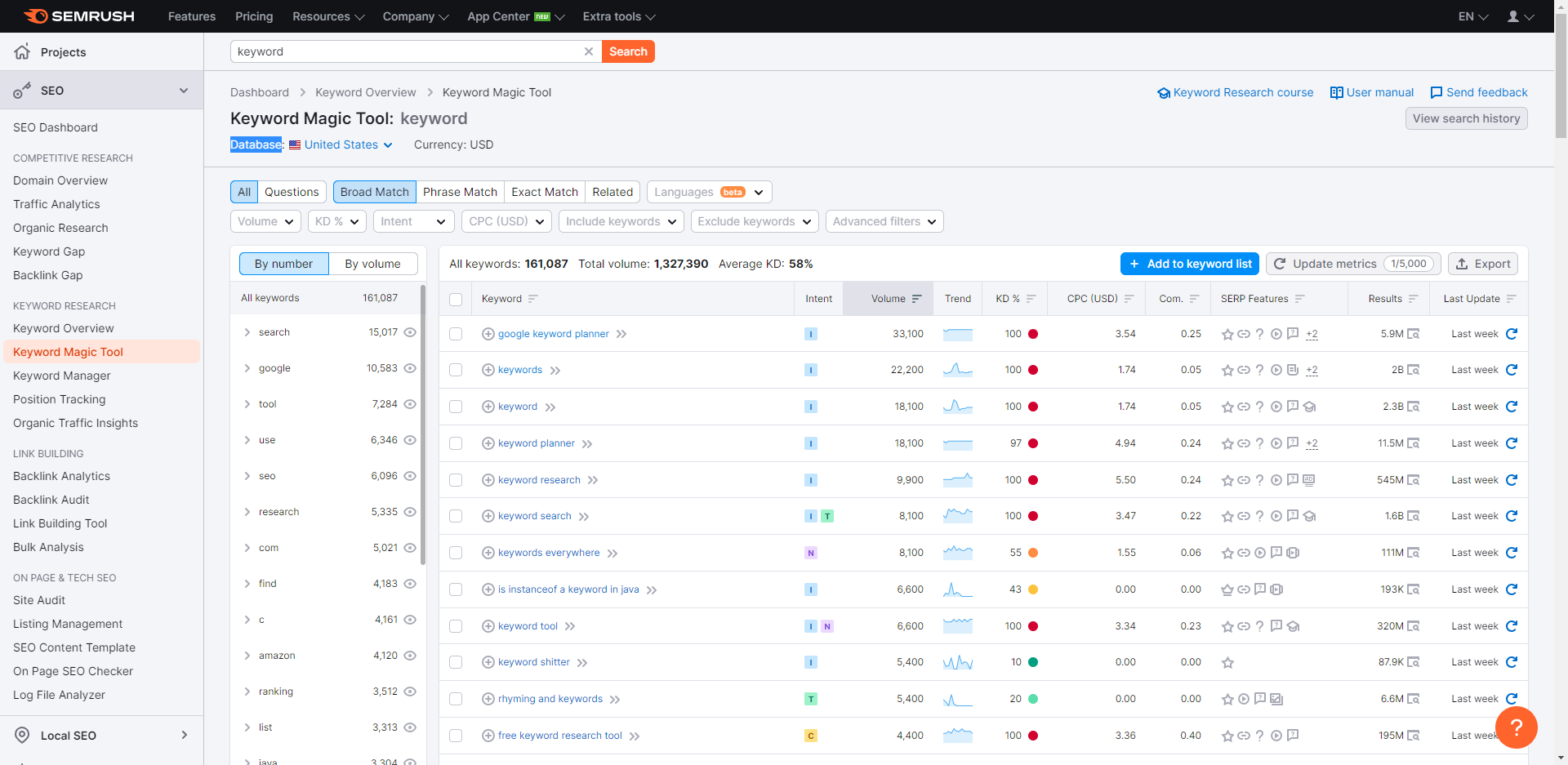Sort by CPC (USD) column icon
The width and height of the screenshot is (1568, 765).
(x=1129, y=299)
